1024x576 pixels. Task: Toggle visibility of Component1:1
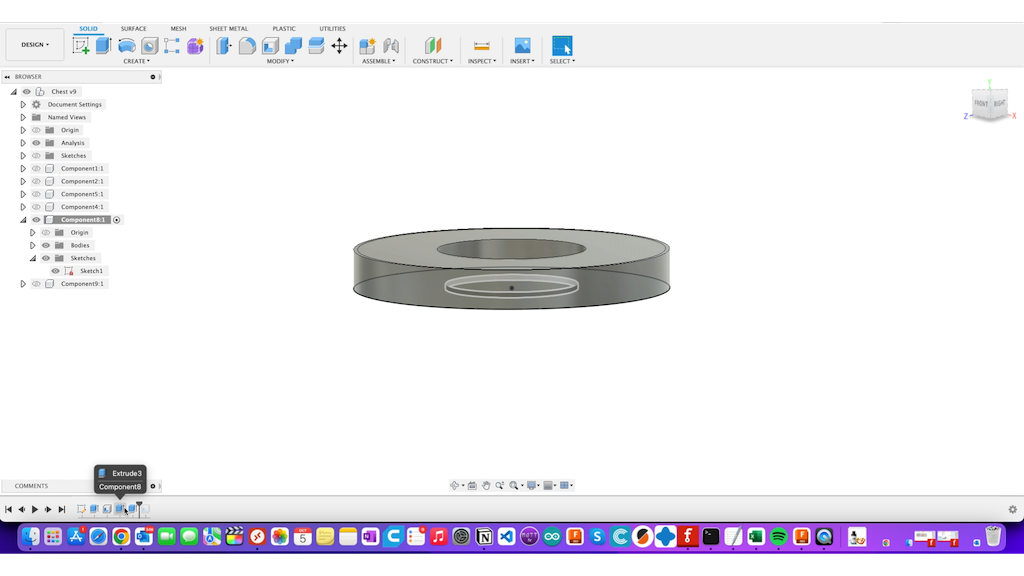pyautogui.click(x=37, y=168)
